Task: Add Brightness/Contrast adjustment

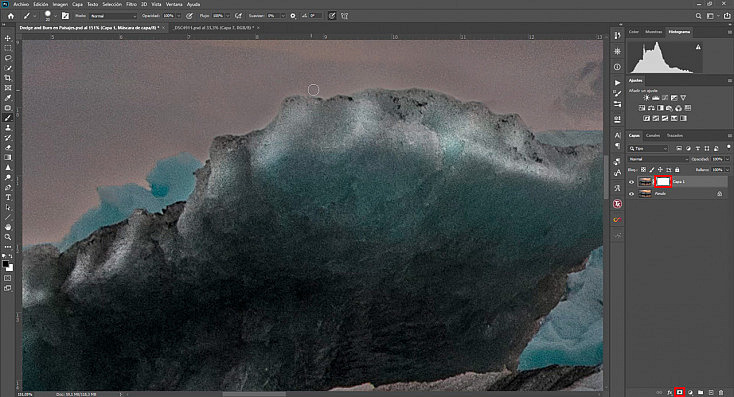Action: [x=646, y=98]
